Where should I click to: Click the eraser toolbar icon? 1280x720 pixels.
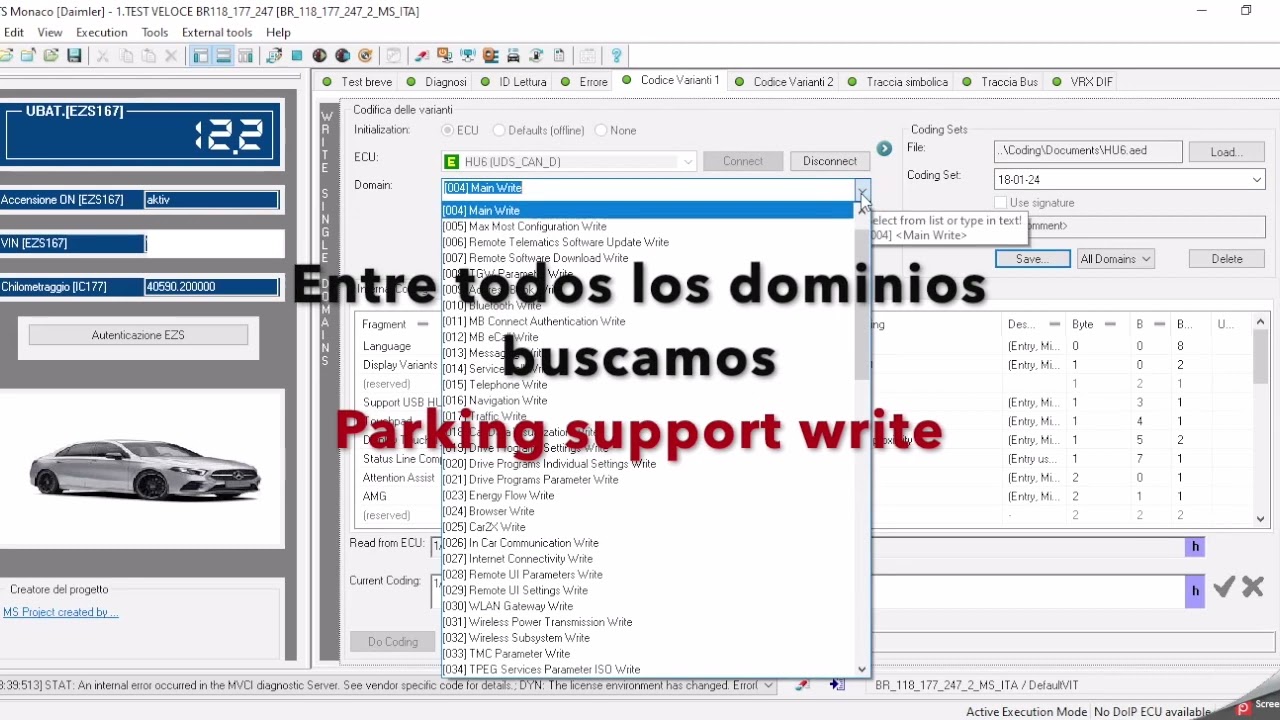(422, 56)
